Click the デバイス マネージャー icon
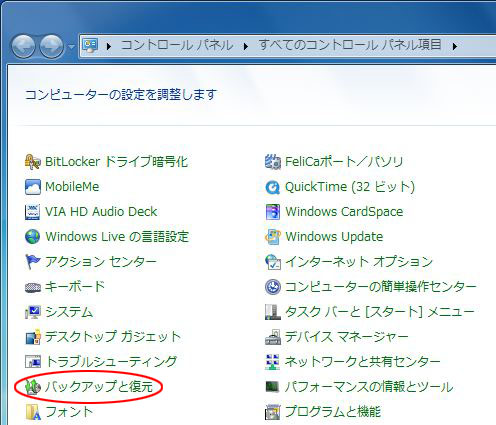Image resolution: width=496 pixels, height=425 pixels. tap(273, 337)
